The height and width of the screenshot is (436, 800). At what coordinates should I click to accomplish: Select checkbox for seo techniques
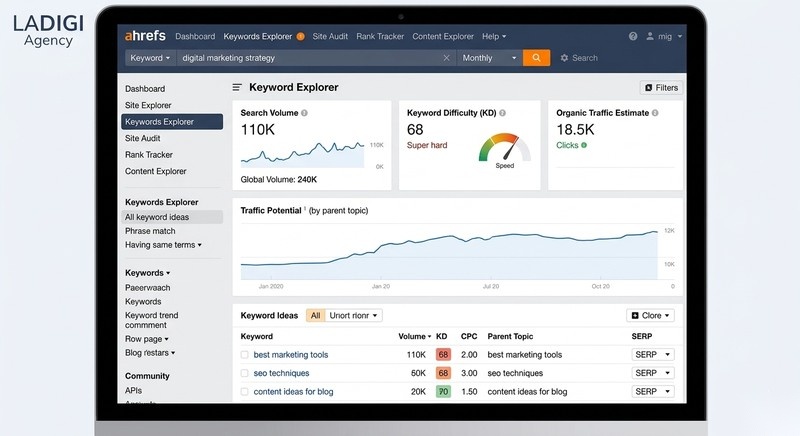tap(244, 373)
